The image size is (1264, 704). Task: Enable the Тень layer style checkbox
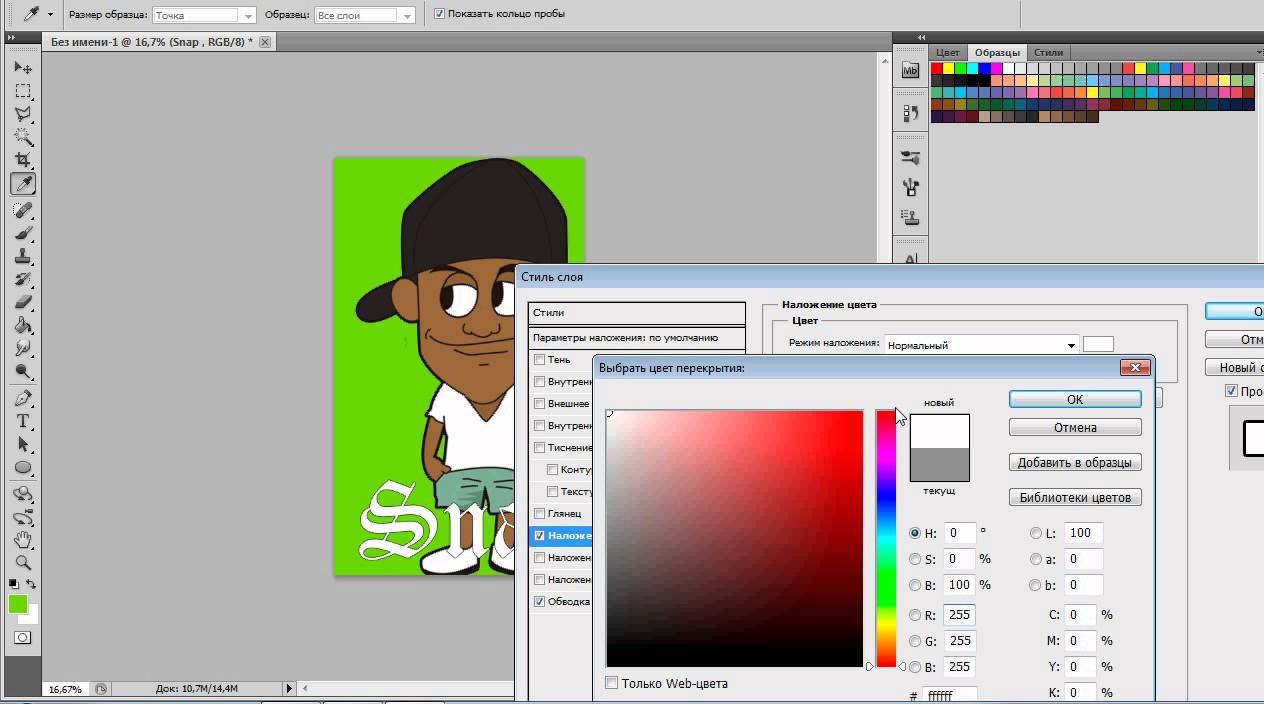point(539,360)
